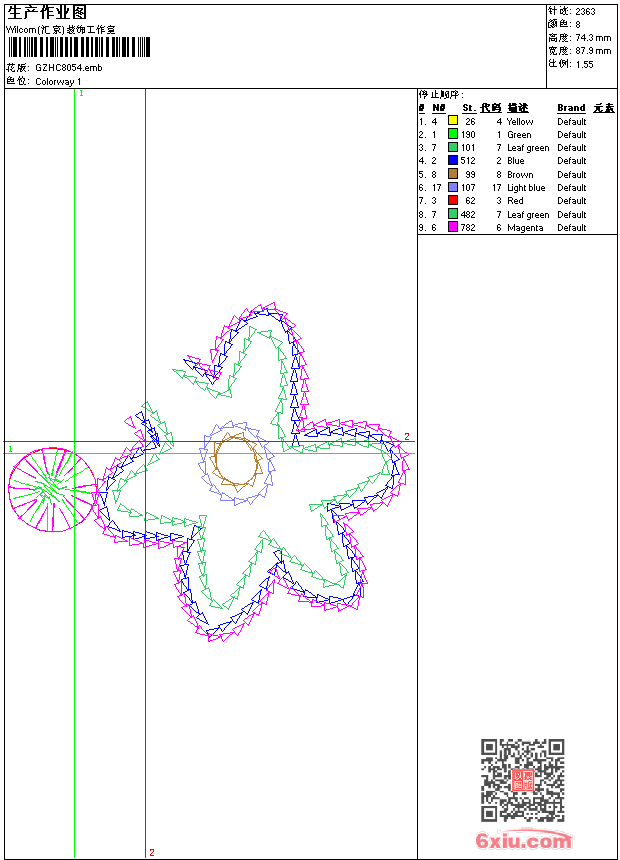
Task: Click the stitch count value 2363
Action: (x=585, y=12)
